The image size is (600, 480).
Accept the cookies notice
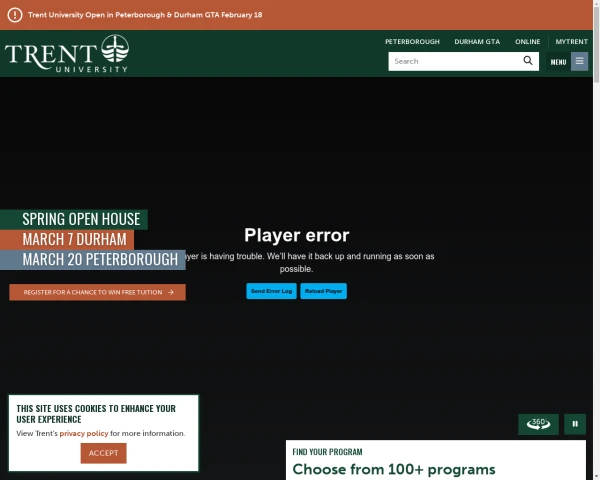click(x=103, y=453)
